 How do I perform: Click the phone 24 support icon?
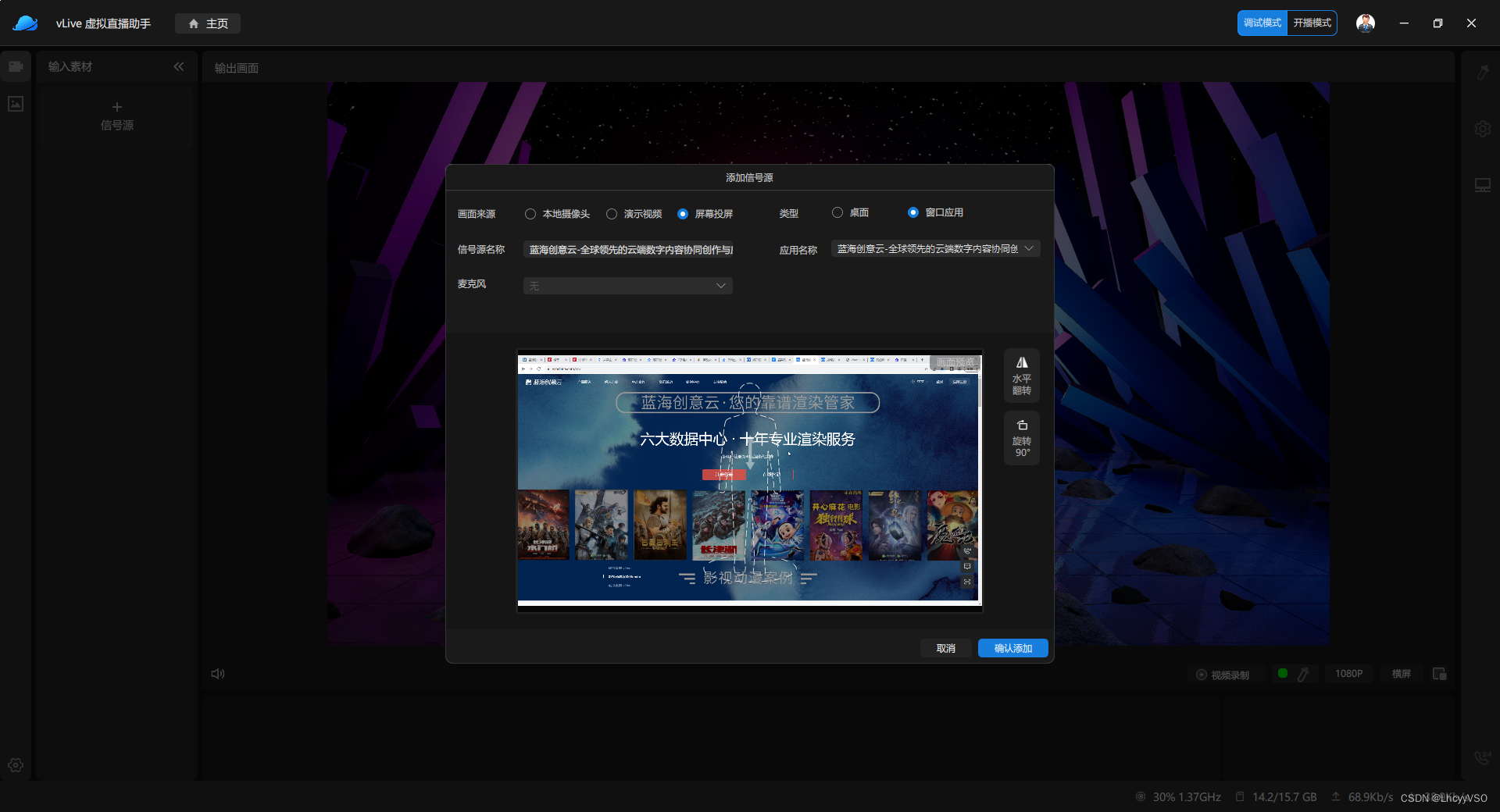[x=1482, y=757]
